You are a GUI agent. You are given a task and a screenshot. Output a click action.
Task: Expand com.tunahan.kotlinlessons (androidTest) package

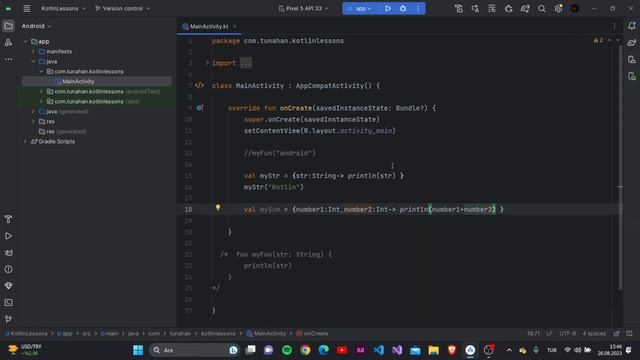click(42, 91)
